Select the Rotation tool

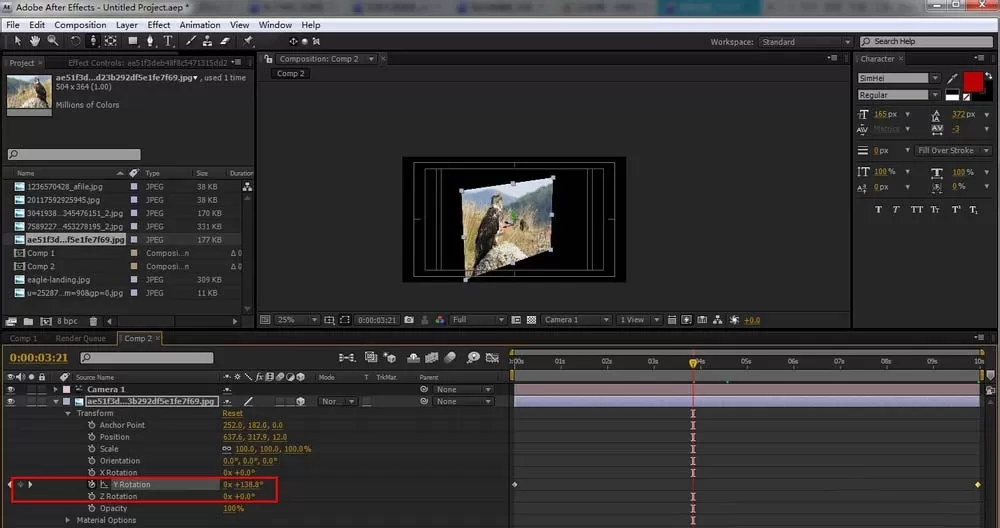[75, 41]
